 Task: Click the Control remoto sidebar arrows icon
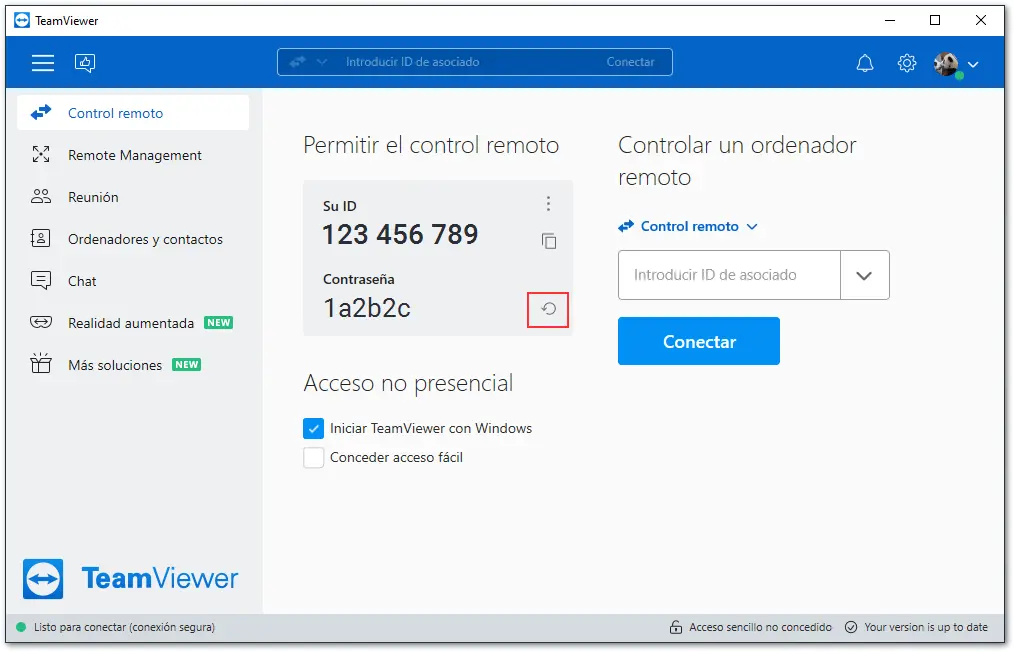click(x=41, y=113)
